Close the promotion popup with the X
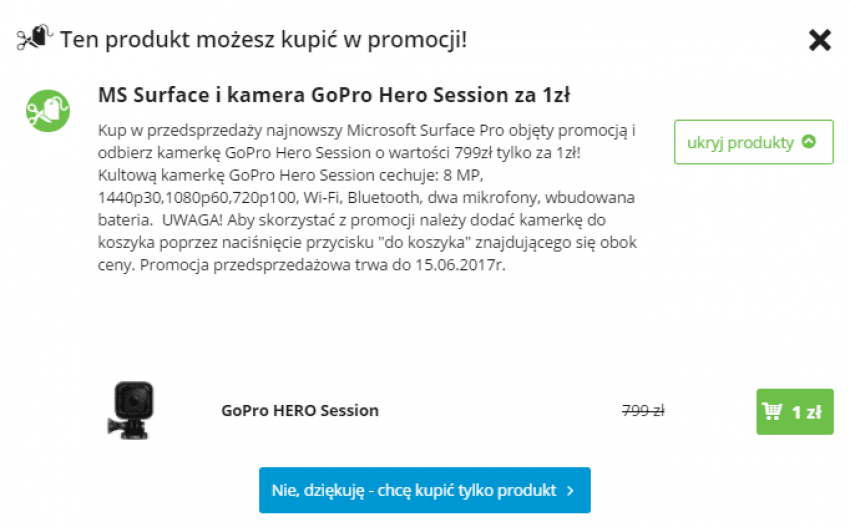Screen dimensions: 850x527 click(x=820, y=40)
